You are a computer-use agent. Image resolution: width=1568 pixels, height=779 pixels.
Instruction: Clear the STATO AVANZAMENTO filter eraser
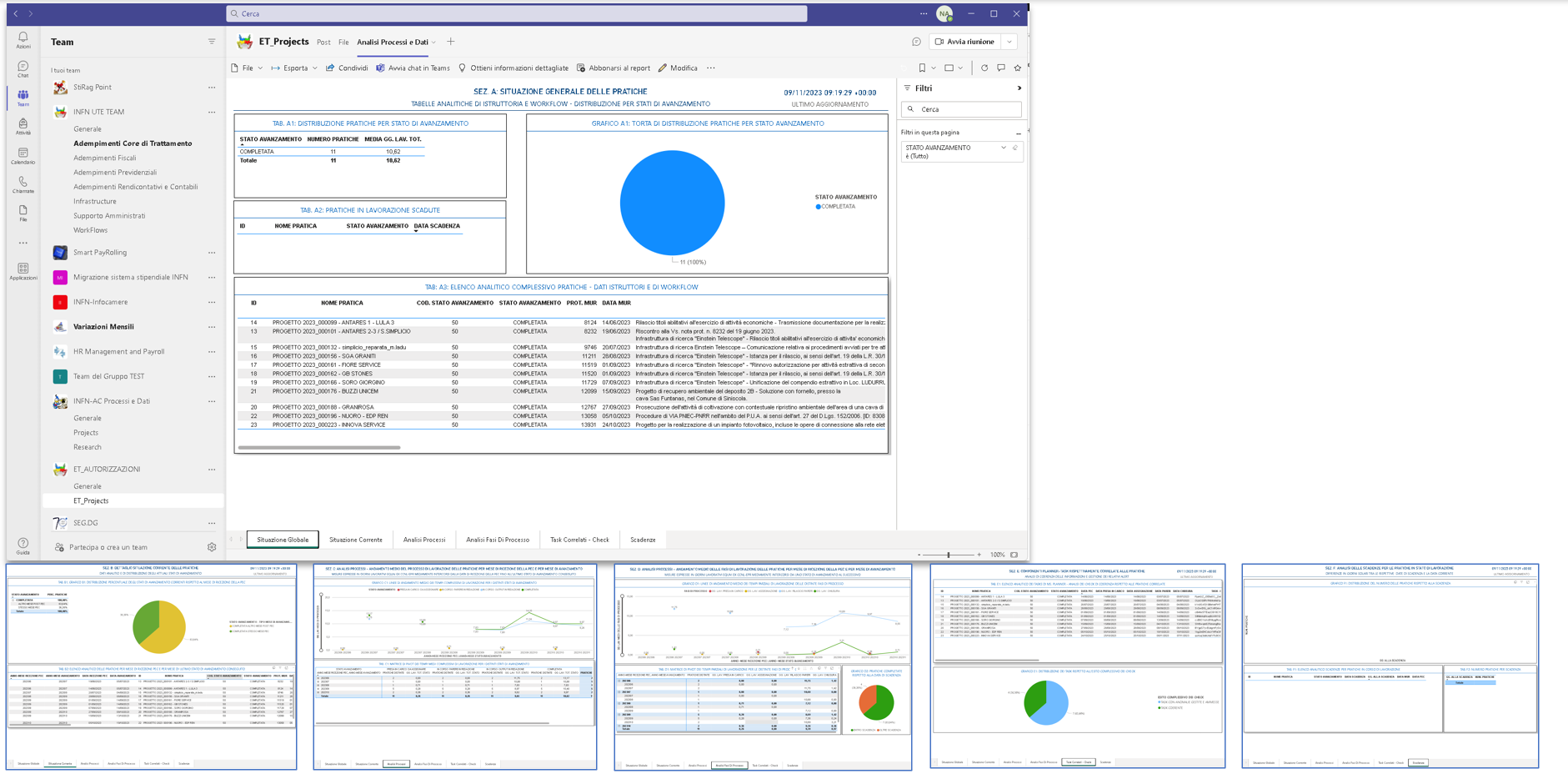pyautogui.click(x=1015, y=148)
